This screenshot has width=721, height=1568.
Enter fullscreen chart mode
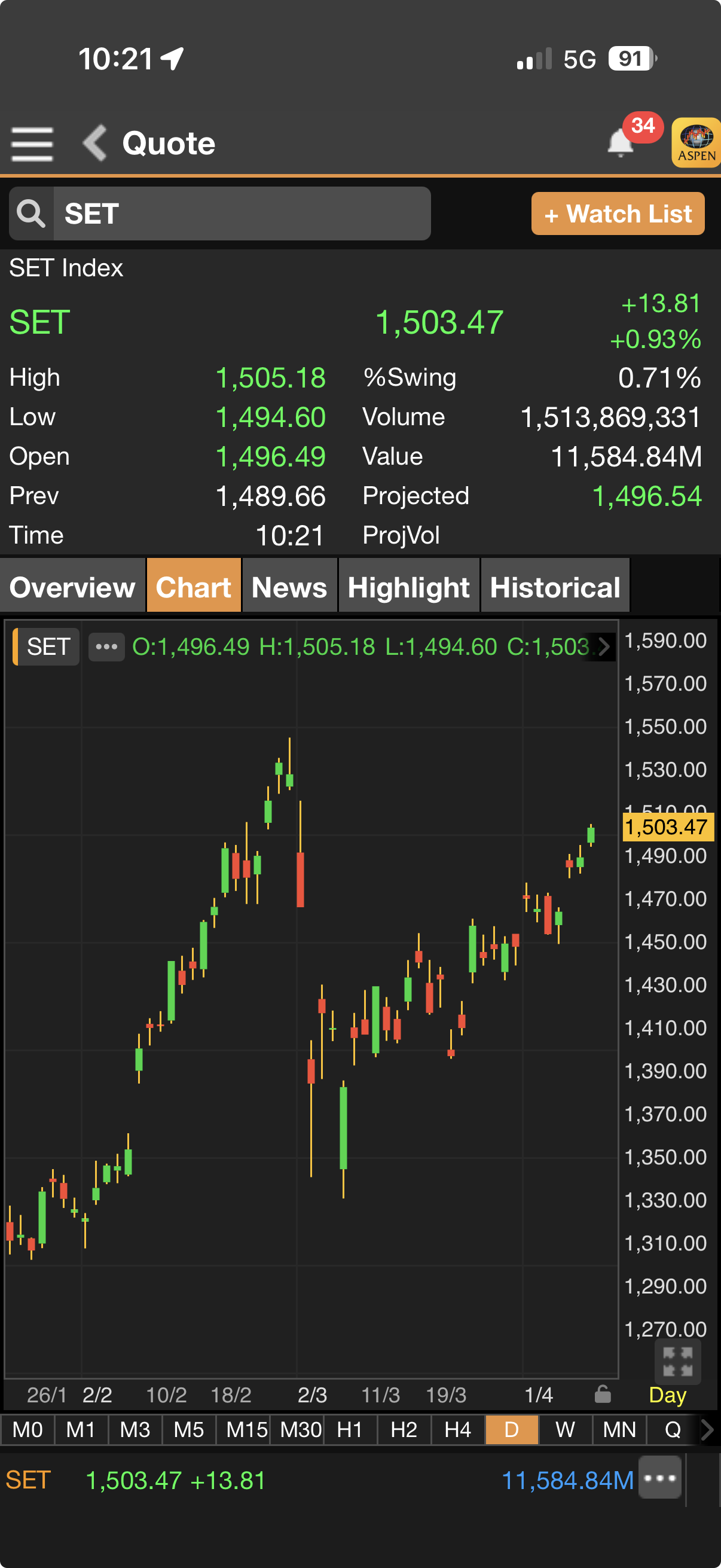click(677, 1361)
